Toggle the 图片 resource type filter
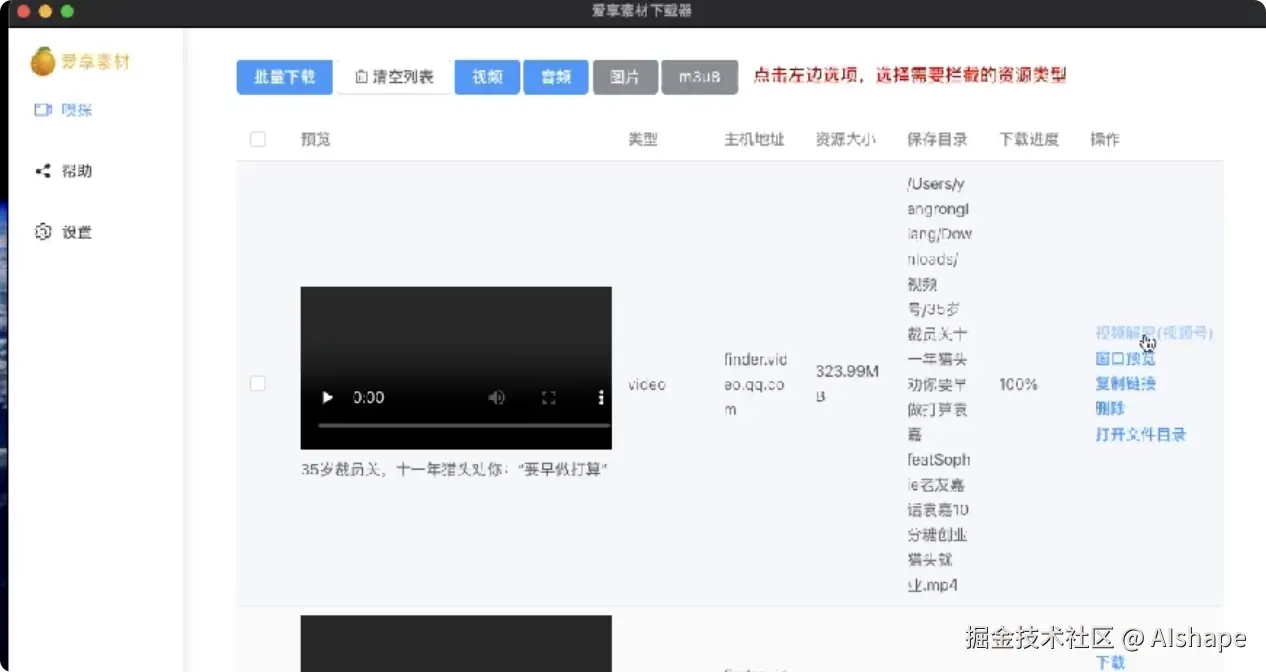 [x=625, y=77]
